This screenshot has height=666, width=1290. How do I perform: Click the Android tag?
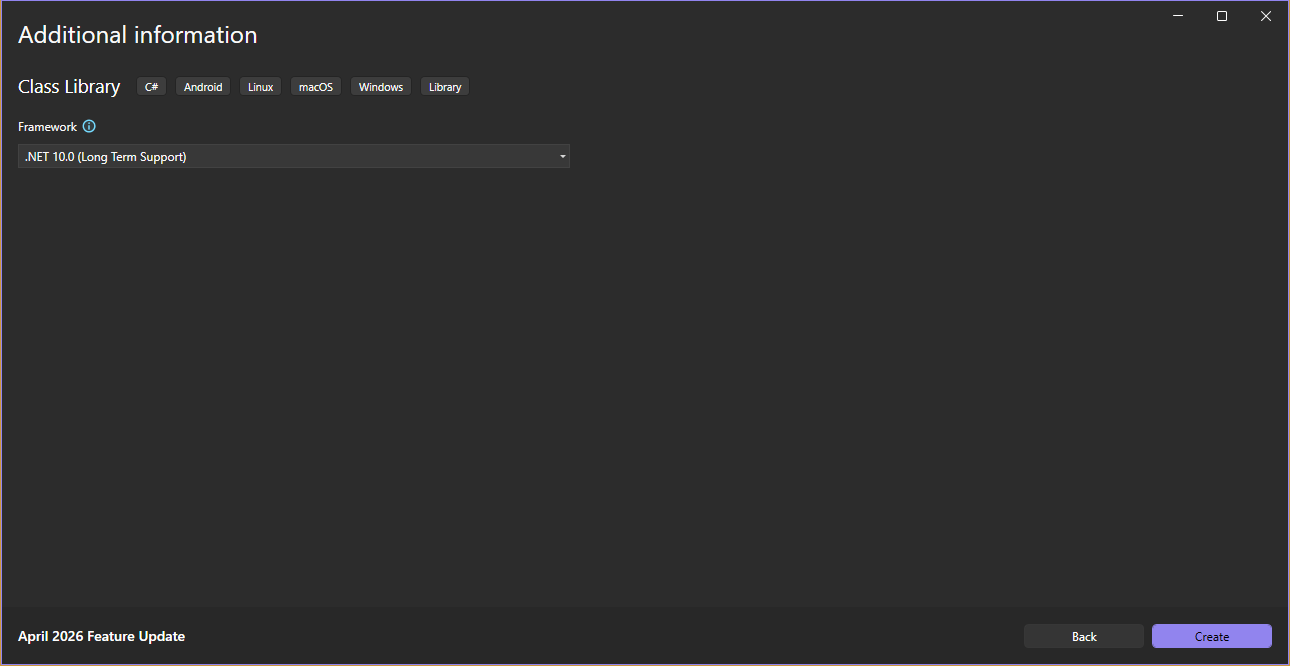[x=203, y=87]
